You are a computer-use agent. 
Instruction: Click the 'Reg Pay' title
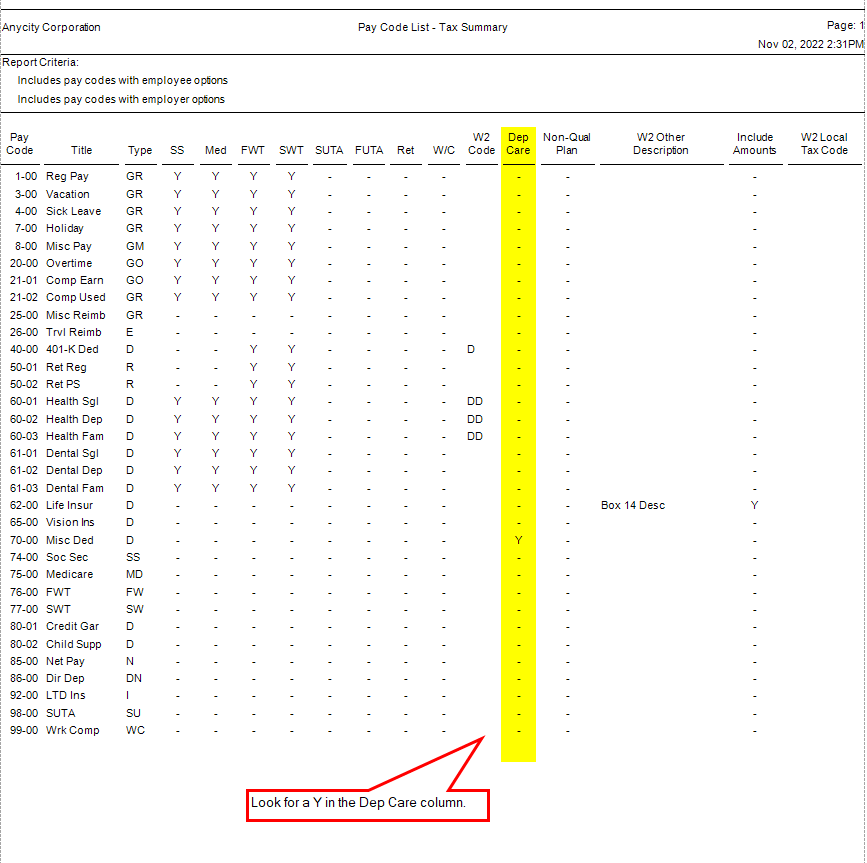pos(67,176)
